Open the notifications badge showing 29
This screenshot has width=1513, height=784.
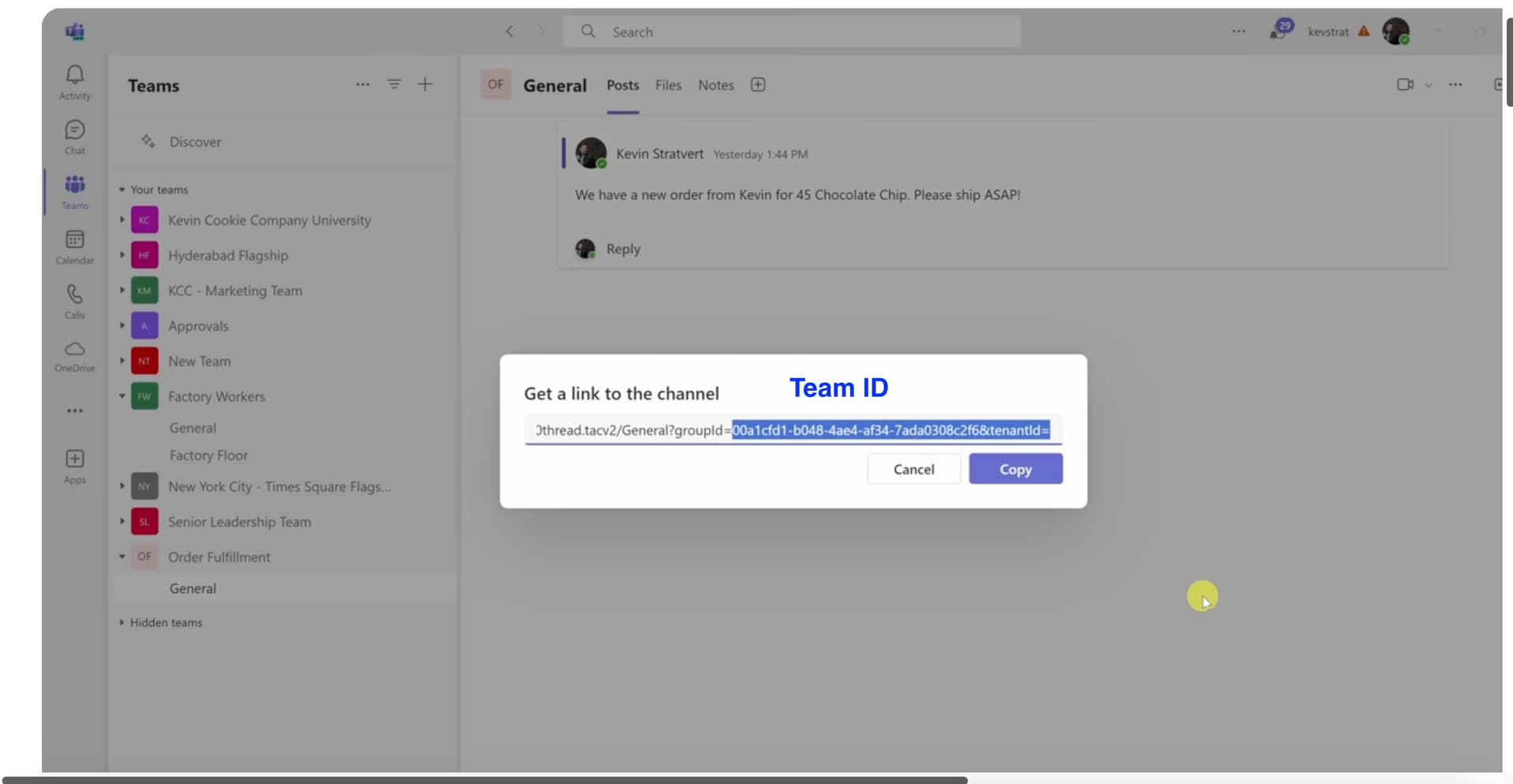pos(1281,30)
